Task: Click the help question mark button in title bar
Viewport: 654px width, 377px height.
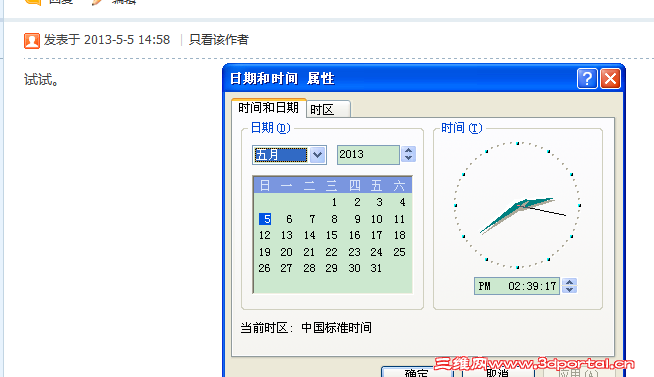Action: 587,78
